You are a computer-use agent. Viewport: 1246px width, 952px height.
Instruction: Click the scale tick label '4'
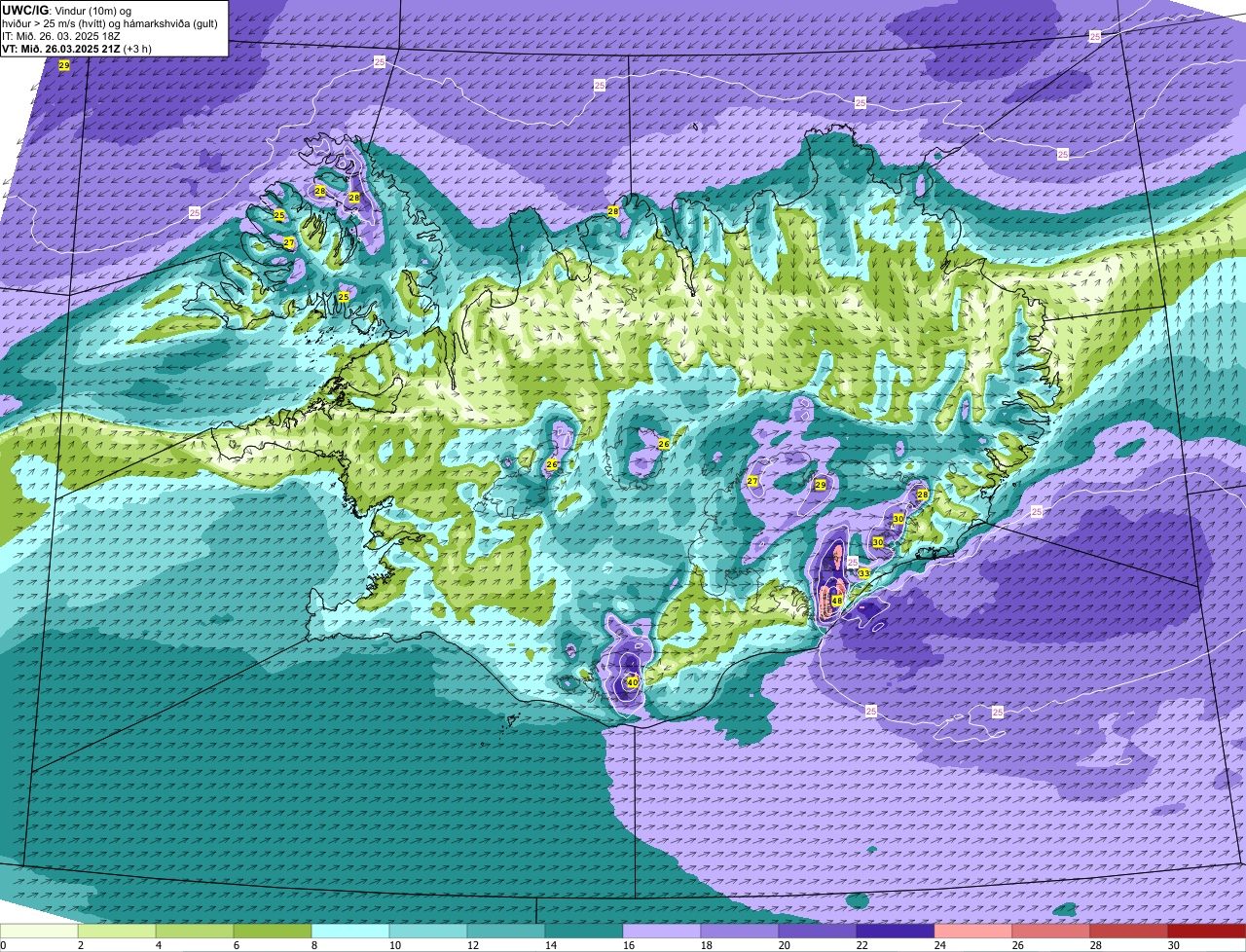pyautogui.click(x=159, y=945)
